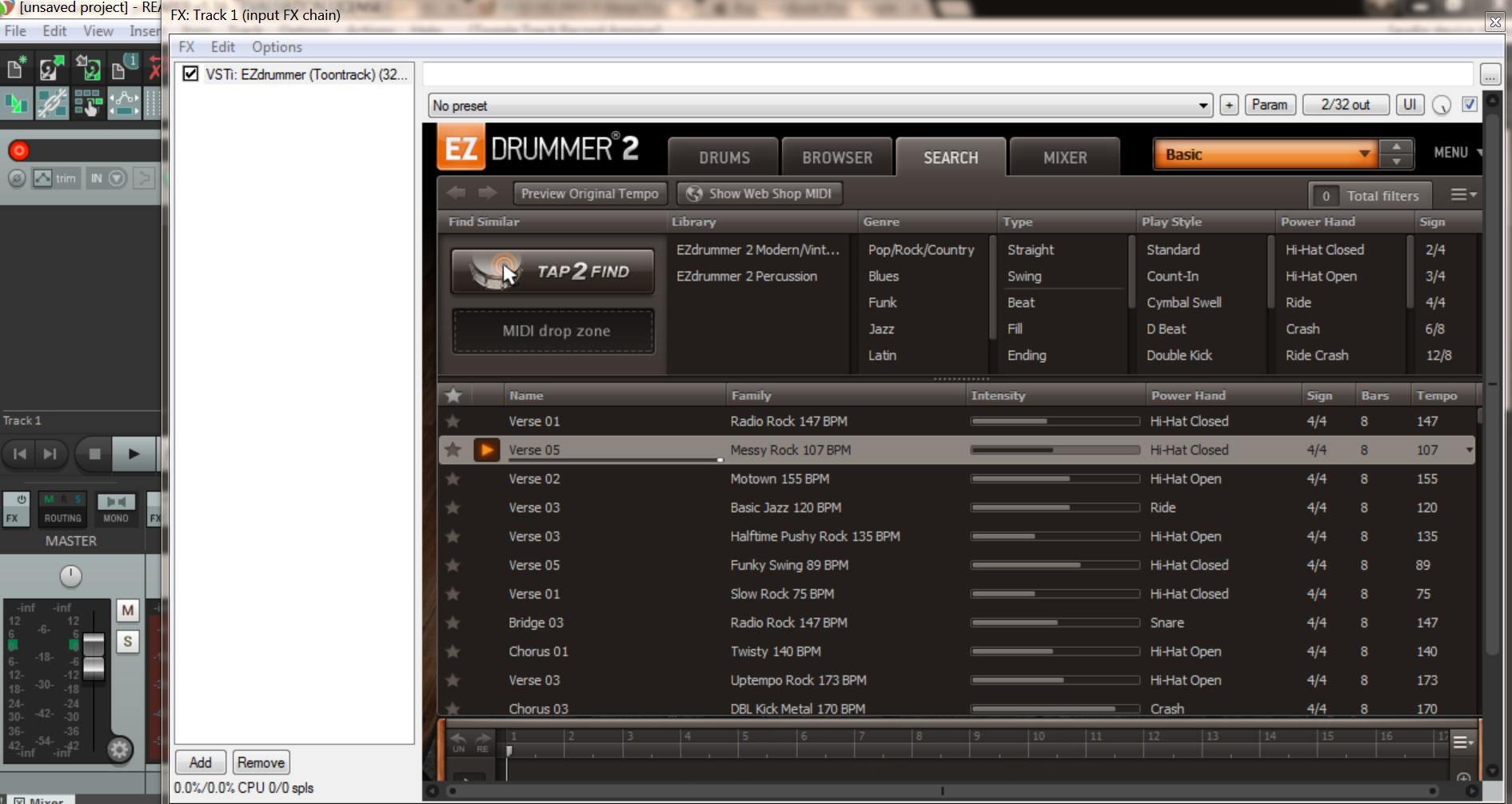The image size is (1512, 804).
Task: Start playback in REAPER transport
Action: [x=134, y=454]
